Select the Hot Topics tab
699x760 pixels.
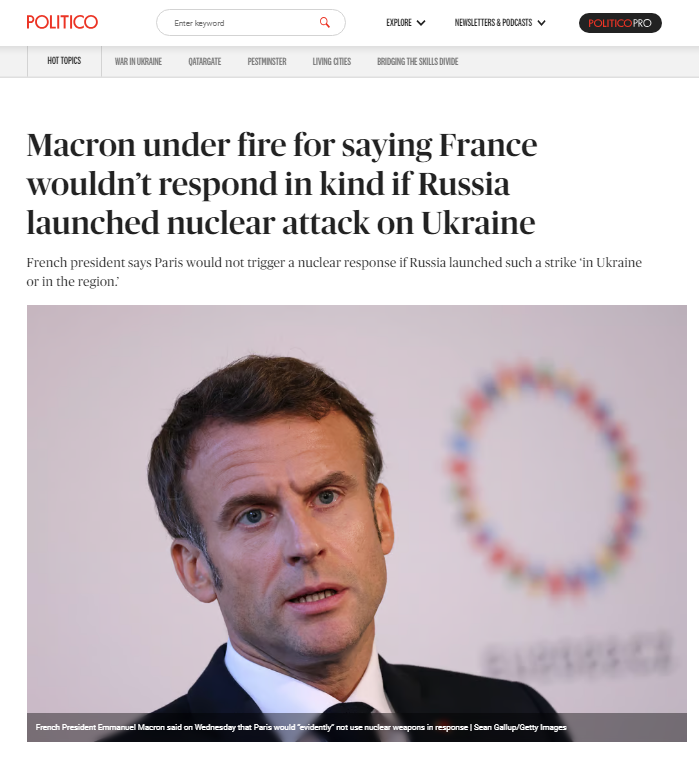[64, 61]
